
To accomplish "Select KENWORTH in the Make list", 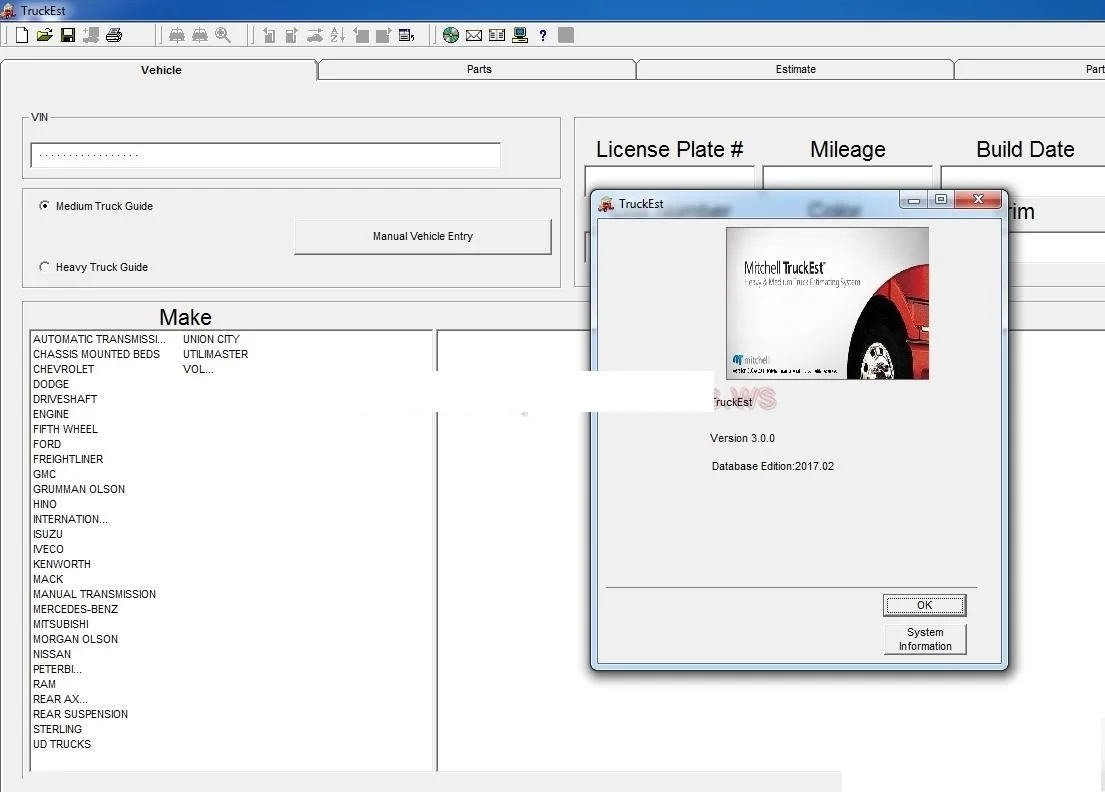I will [62, 564].
